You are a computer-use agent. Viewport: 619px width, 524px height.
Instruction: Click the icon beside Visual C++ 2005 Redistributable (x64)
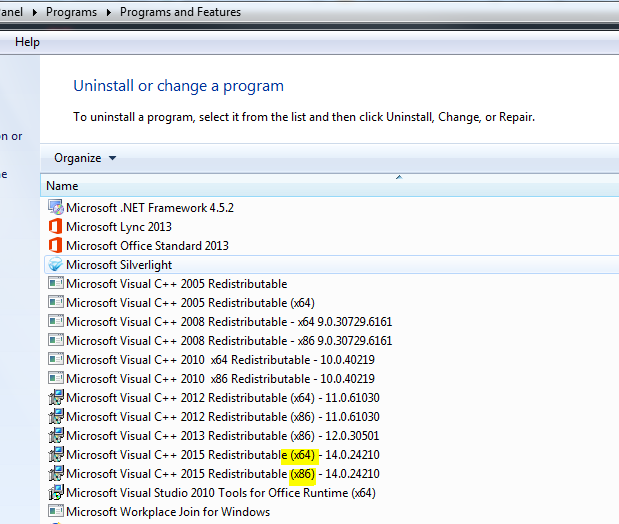(56, 302)
